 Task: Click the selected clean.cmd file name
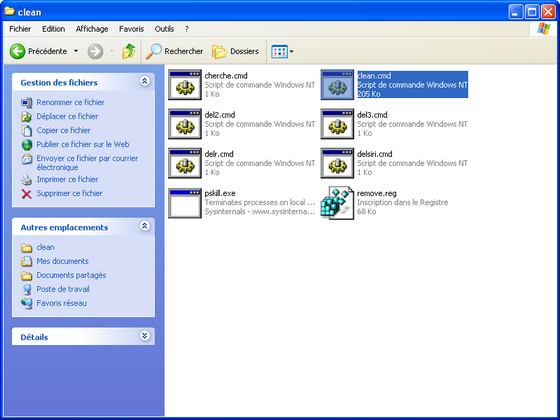[x=374, y=76]
